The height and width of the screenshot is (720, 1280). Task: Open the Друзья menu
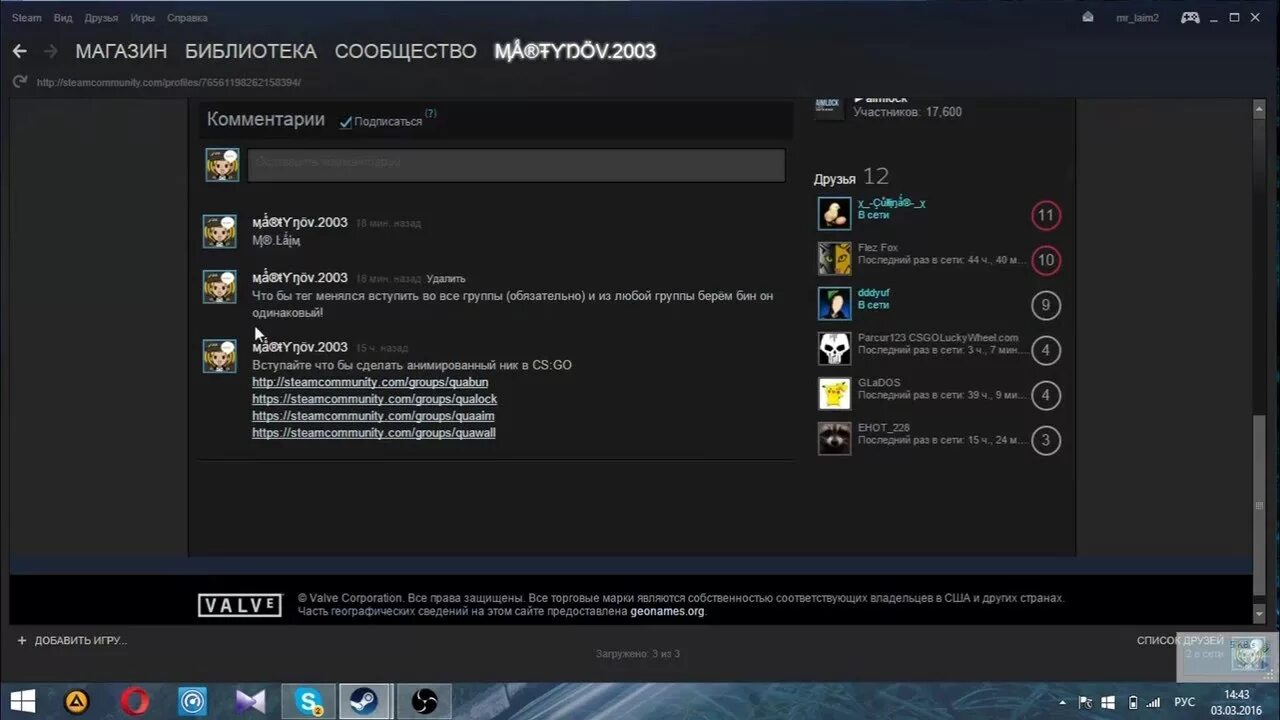point(101,18)
